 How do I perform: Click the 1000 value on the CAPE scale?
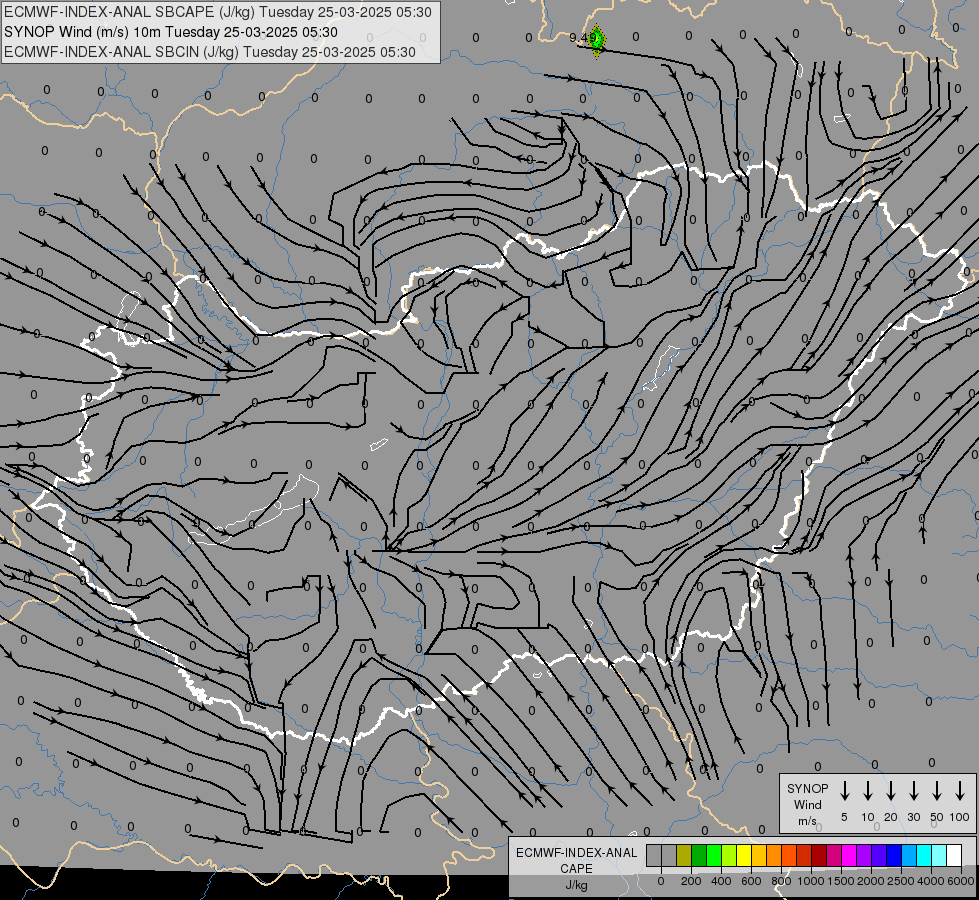click(811, 881)
